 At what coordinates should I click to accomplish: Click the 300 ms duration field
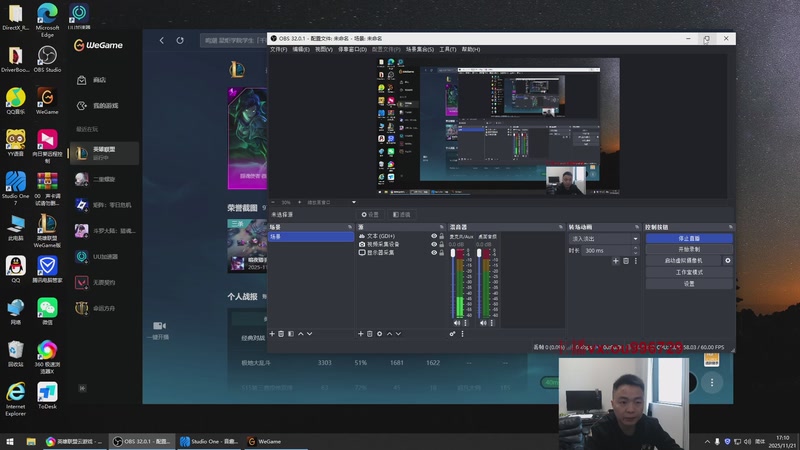point(606,251)
